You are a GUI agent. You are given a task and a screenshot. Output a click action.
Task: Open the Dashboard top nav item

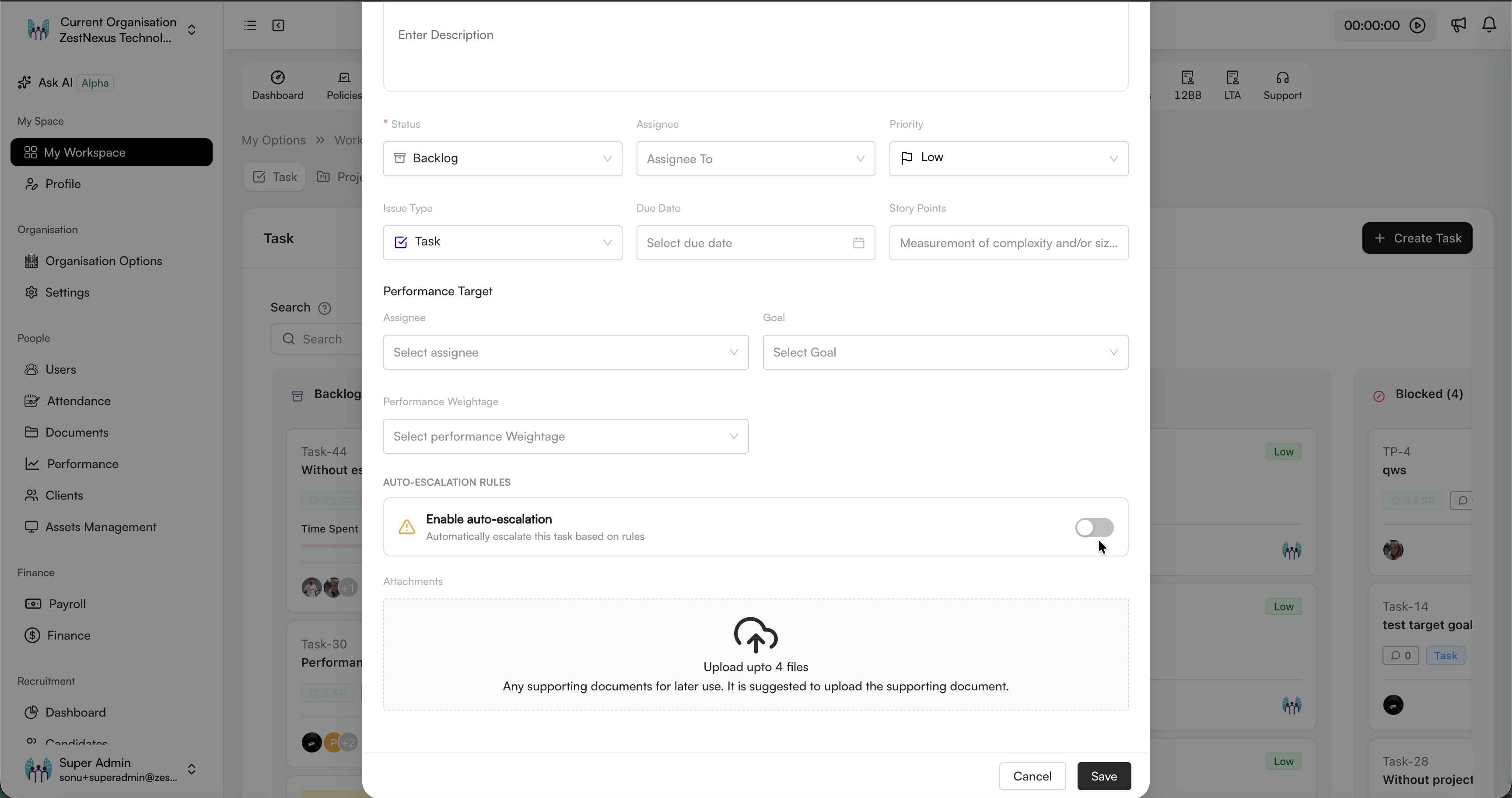(x=278, y=86)
